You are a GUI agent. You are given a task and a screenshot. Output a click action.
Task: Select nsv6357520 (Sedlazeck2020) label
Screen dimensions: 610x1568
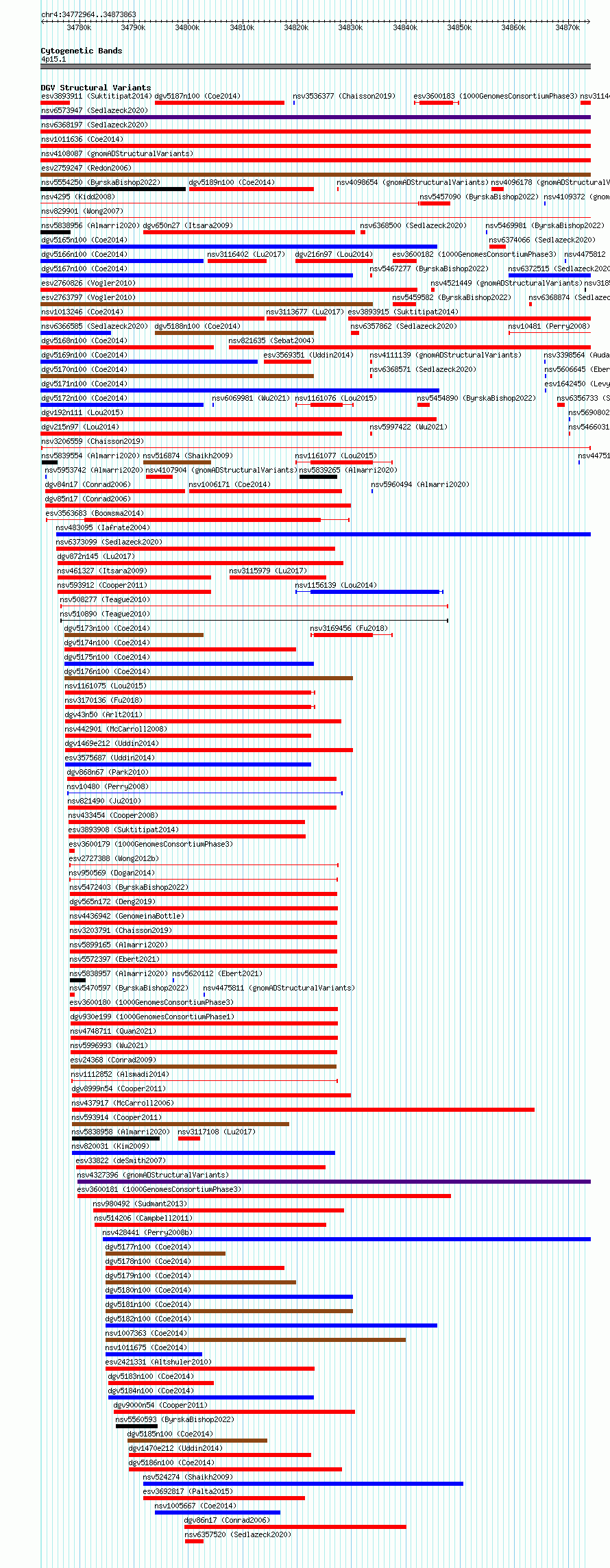tap(238, 1534)
